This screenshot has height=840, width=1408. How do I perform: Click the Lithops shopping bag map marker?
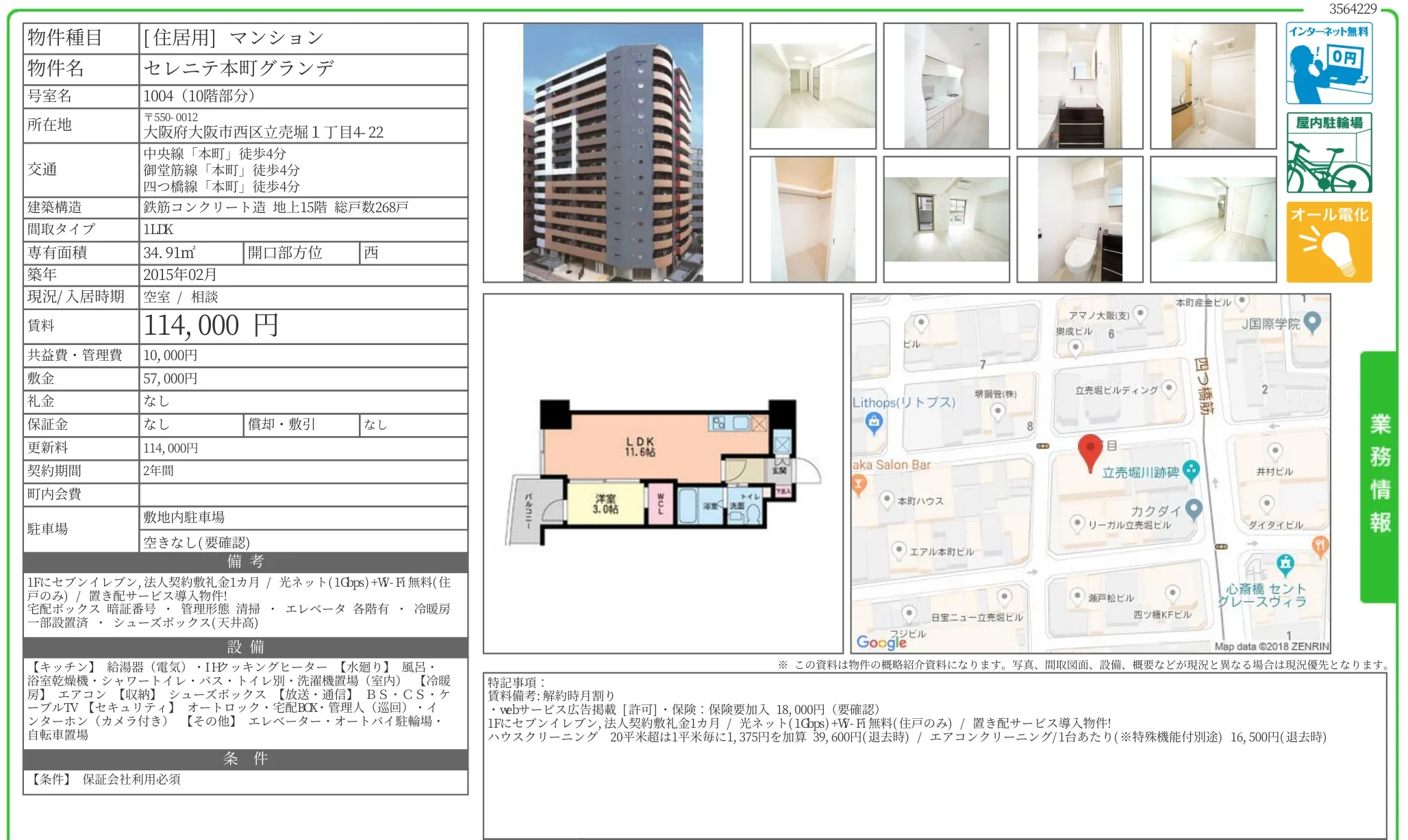[x=874, y=422]
